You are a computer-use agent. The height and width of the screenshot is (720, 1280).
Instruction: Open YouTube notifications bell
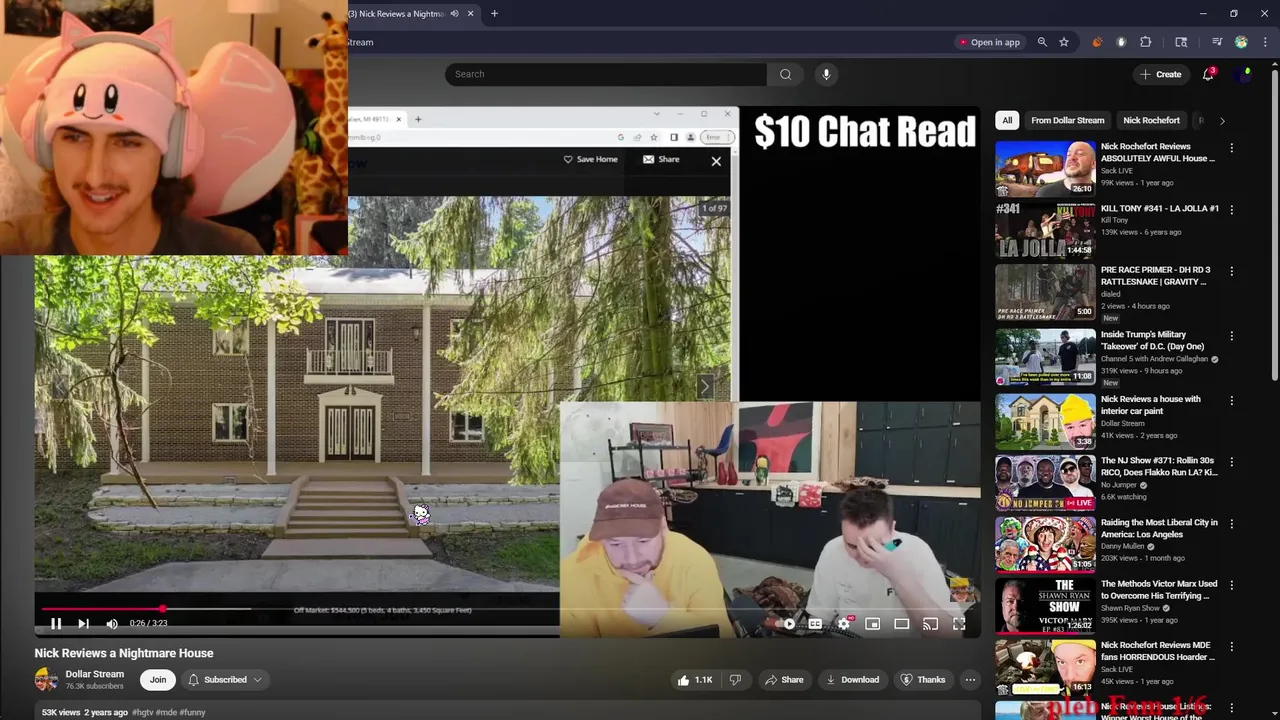tap(1208, 74)
